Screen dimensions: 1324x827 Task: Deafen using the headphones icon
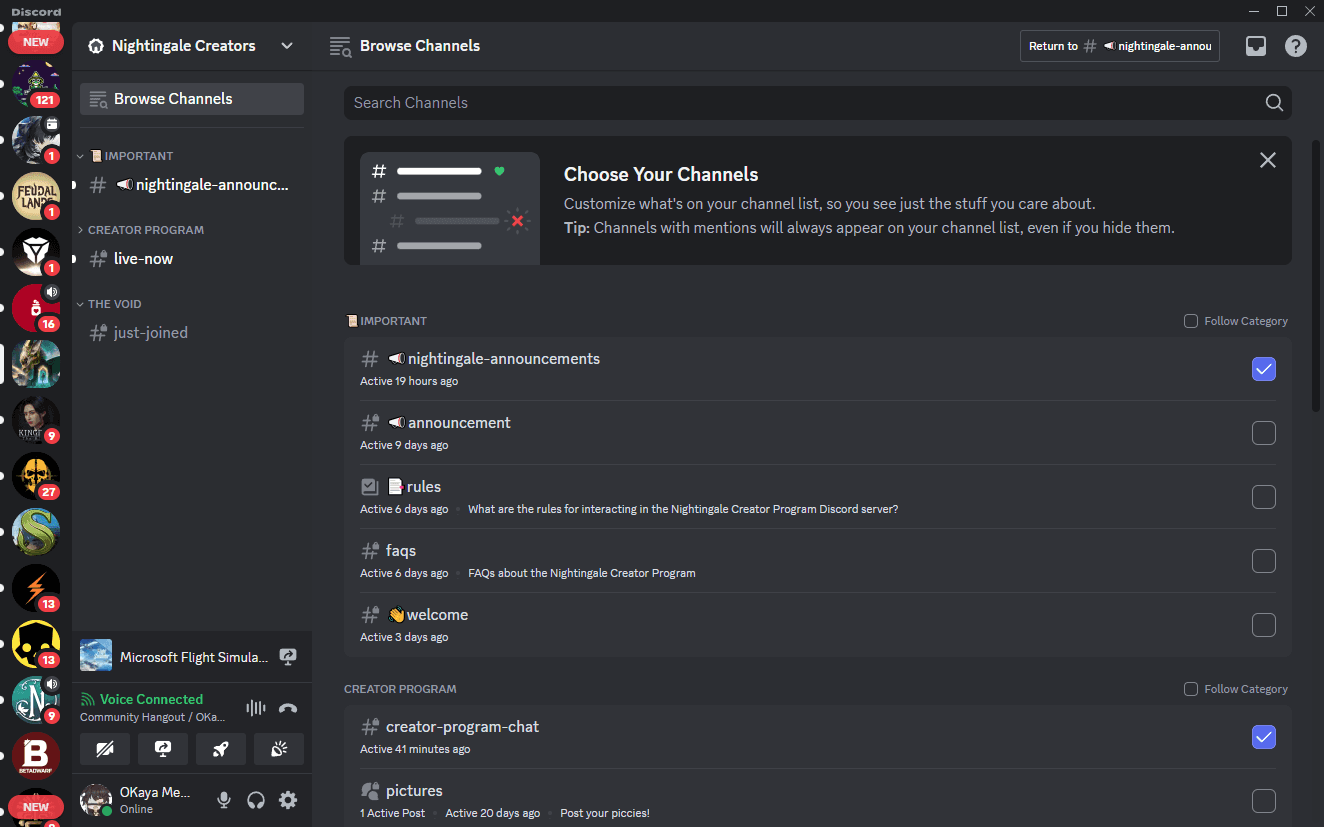click(256, 800)
